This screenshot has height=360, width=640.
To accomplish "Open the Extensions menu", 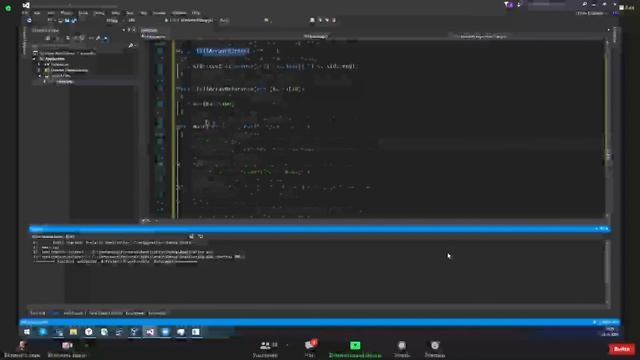I will [x=159, y=13].
